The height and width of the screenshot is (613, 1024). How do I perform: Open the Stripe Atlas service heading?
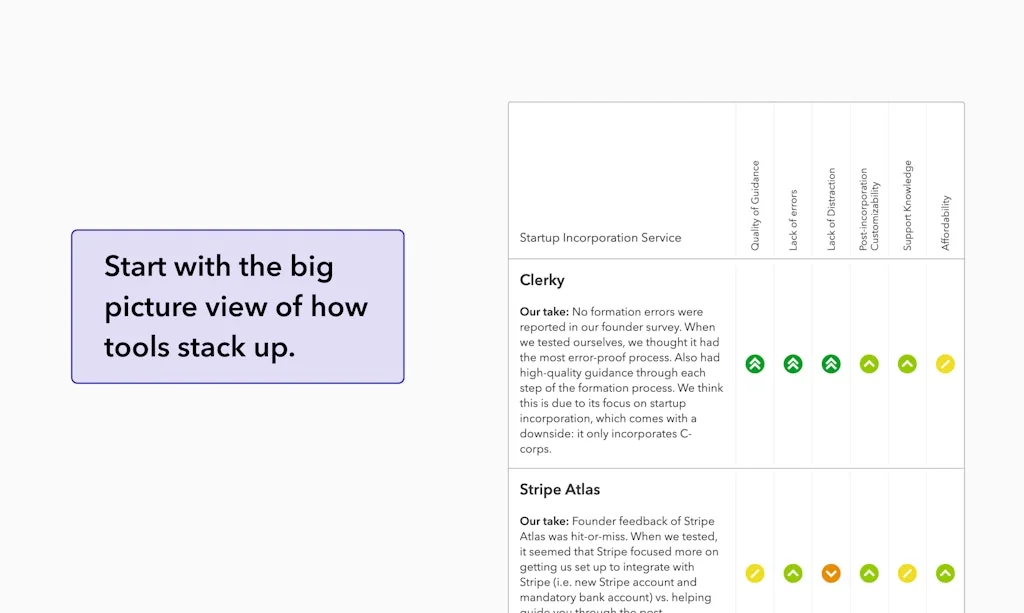[560, 490]
